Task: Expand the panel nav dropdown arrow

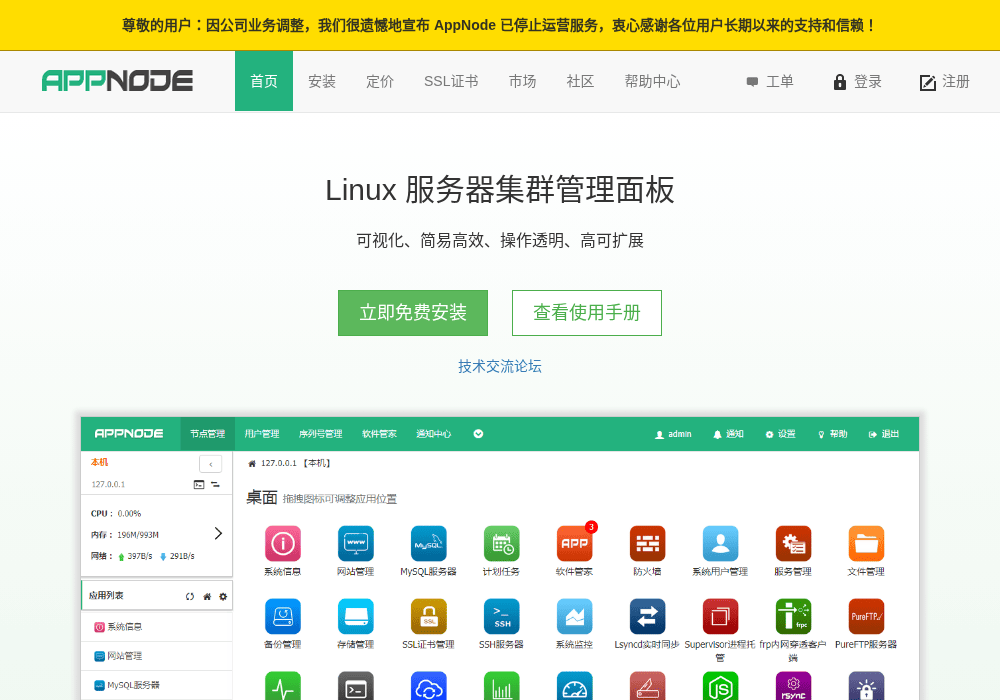Action: (x=478, y=434)
